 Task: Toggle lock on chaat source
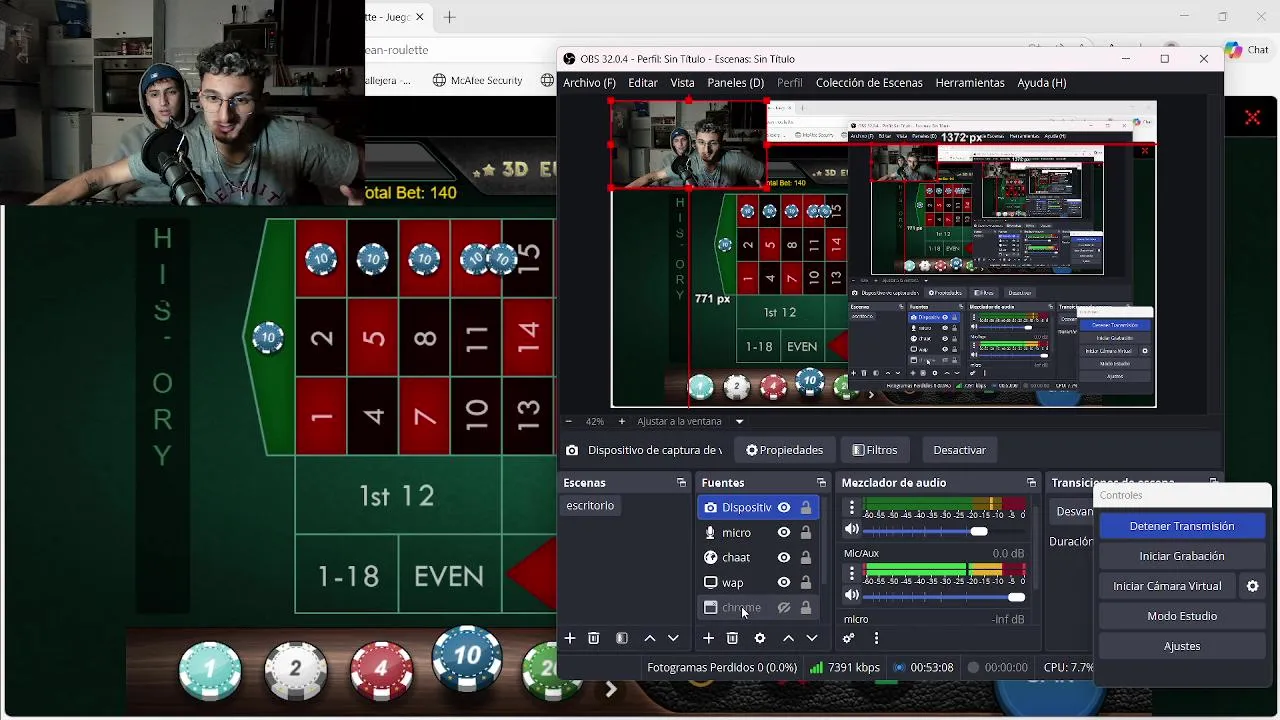pos(806,558)
